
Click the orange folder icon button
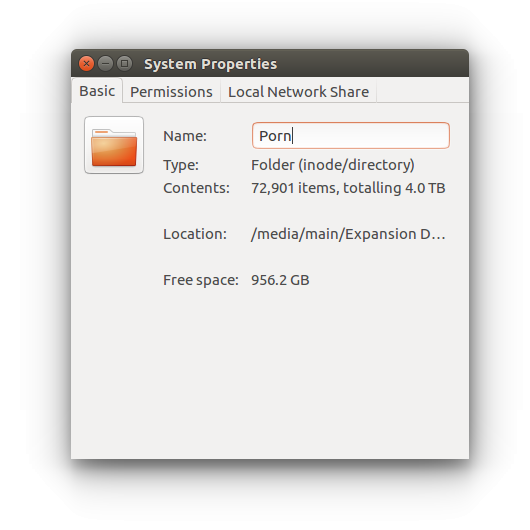tap(114, 145)
